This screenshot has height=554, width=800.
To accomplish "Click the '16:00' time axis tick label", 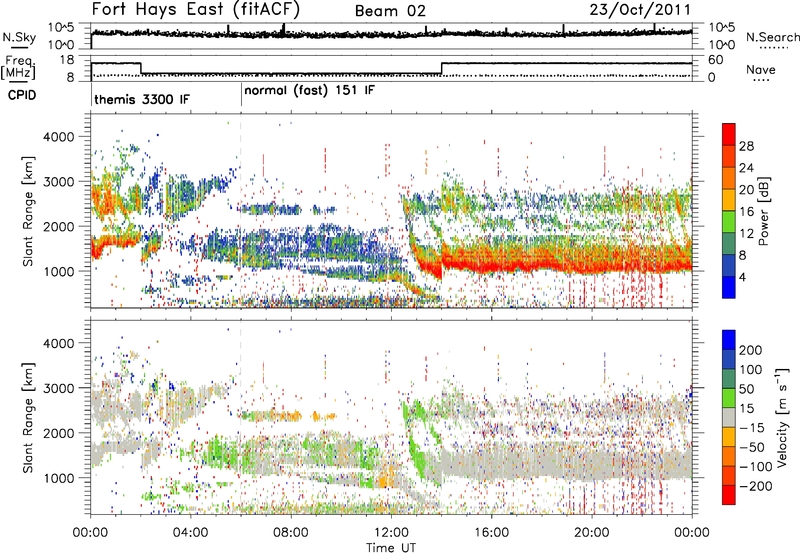I will pos(491,533).
